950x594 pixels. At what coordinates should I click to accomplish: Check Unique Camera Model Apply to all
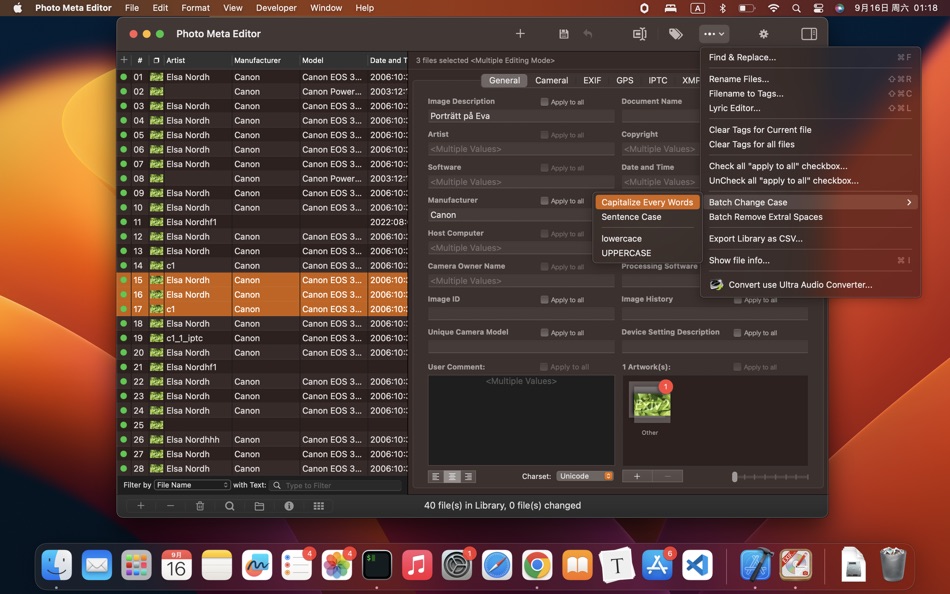coord(544,332)
